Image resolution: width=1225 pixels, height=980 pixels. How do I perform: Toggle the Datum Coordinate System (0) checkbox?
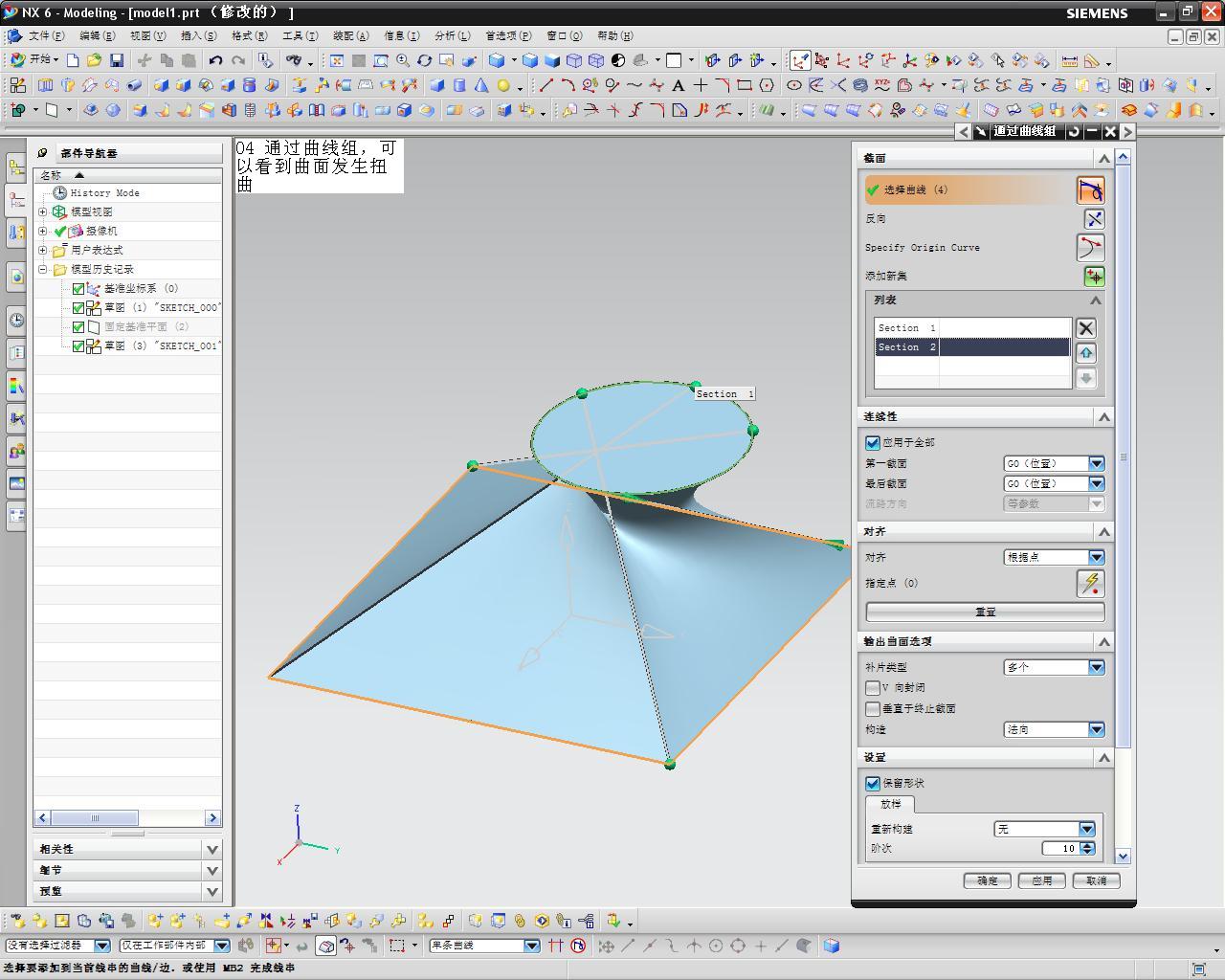tap(78, 289)
